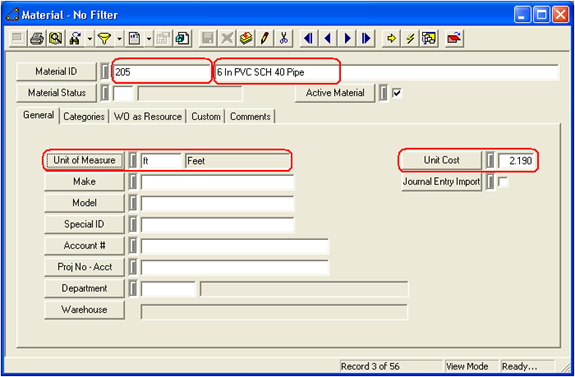This screenshot has width=575, height=377.
Task: Go to first record with blue arrow
Action: pos(309,38)
